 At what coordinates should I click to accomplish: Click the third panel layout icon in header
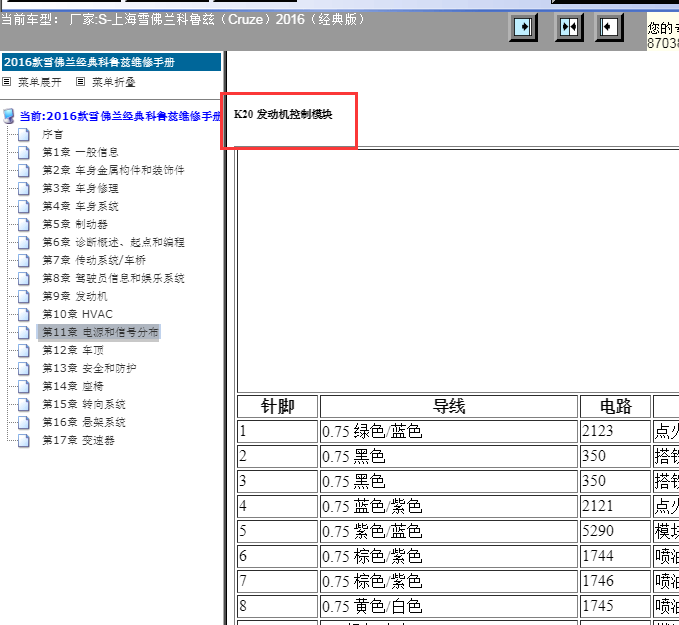[609, 27]
